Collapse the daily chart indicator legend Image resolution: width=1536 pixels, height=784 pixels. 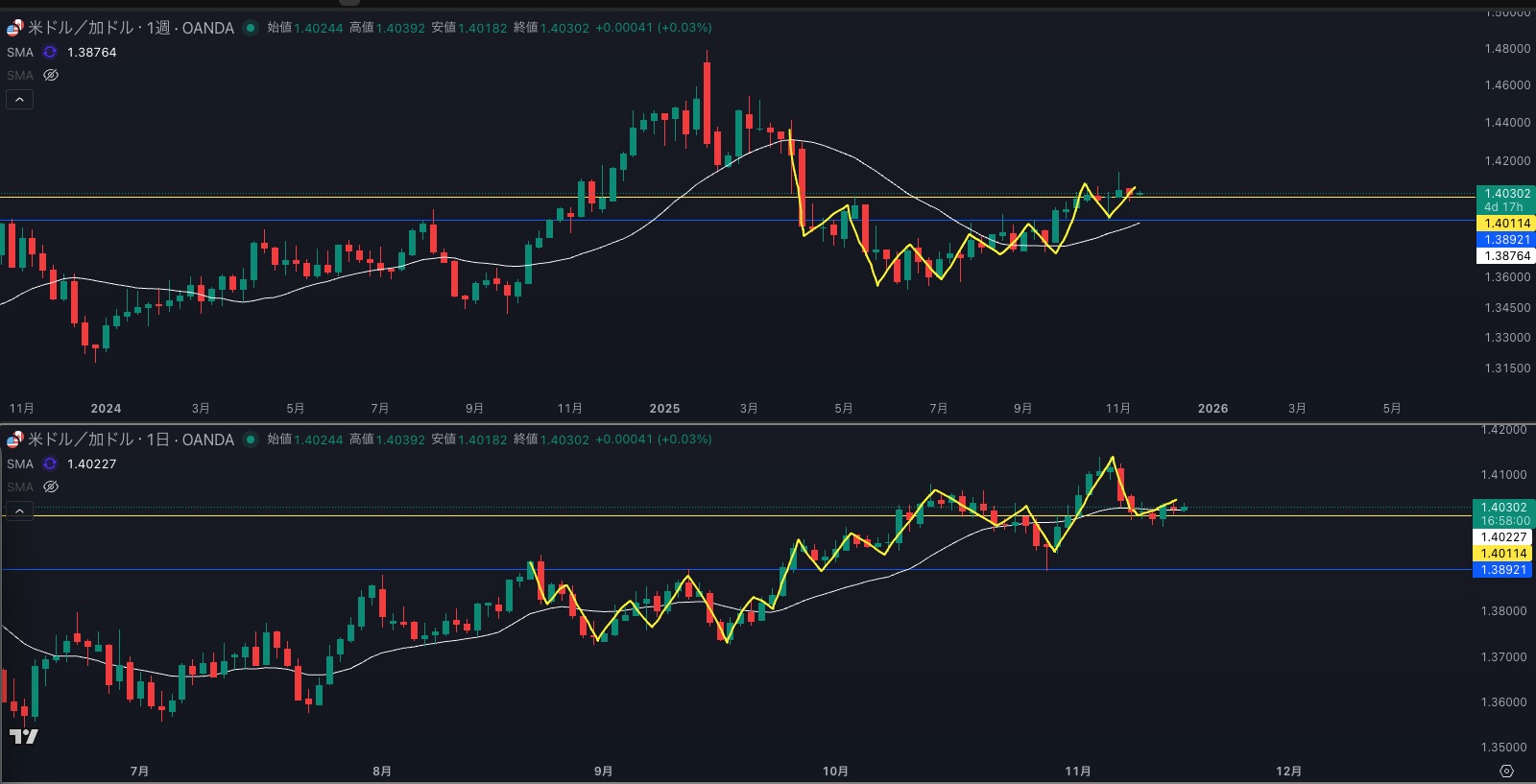click(19, 511)
